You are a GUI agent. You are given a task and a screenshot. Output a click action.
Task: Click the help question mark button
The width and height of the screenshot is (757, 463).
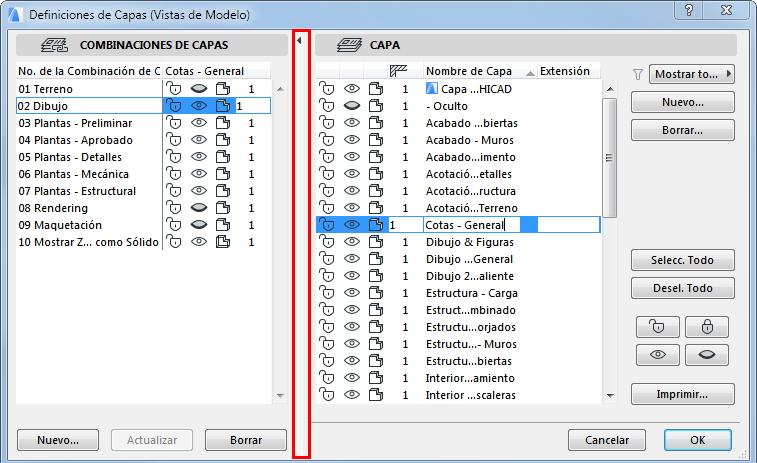(689, 10)
